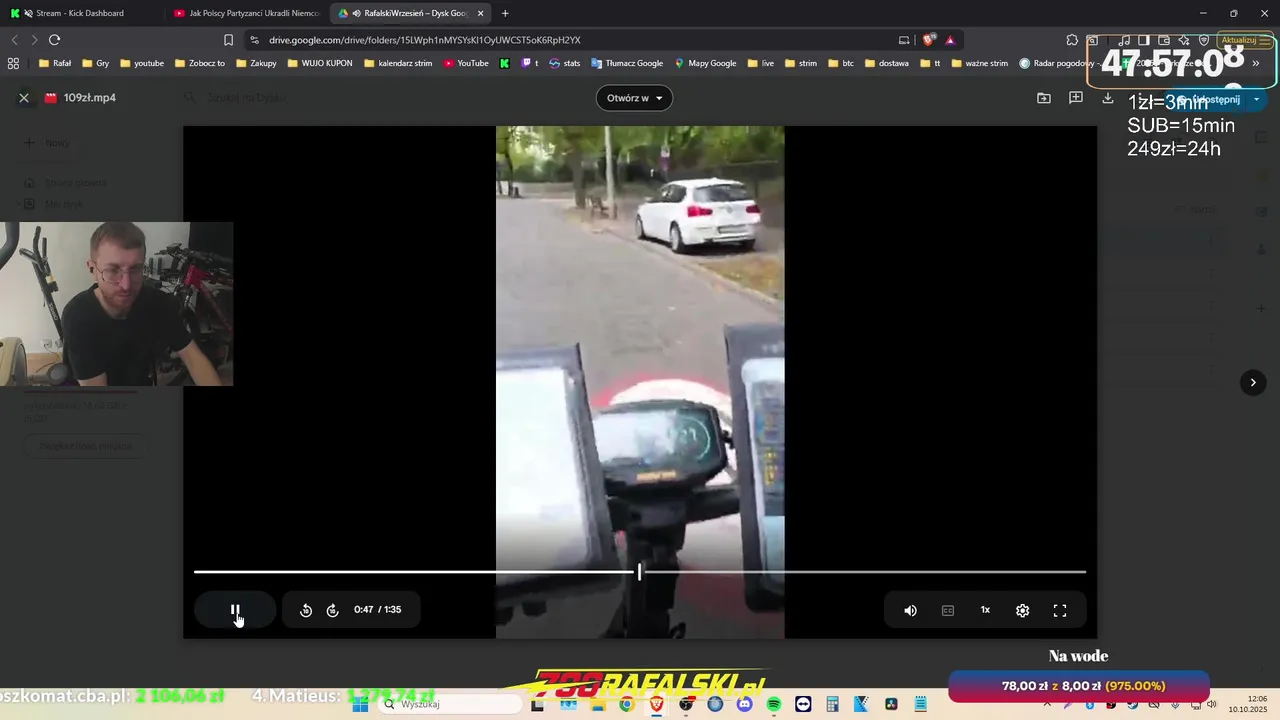Click the 0:47 / 1:35 time display

point(377,610)
